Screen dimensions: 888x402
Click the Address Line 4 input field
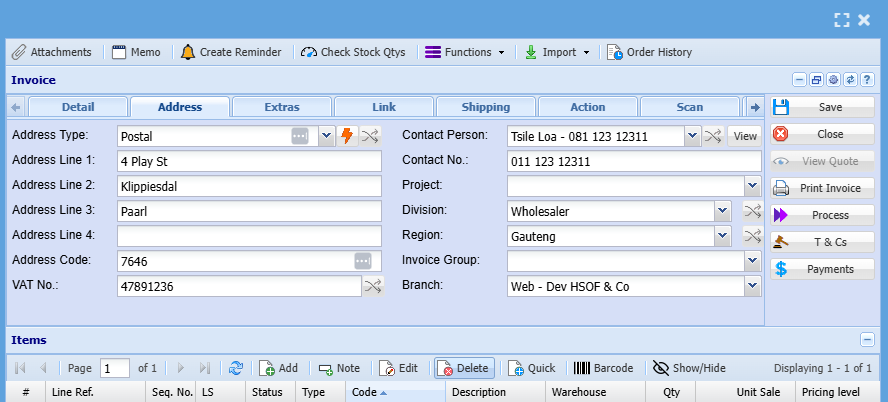click(249, 236)
